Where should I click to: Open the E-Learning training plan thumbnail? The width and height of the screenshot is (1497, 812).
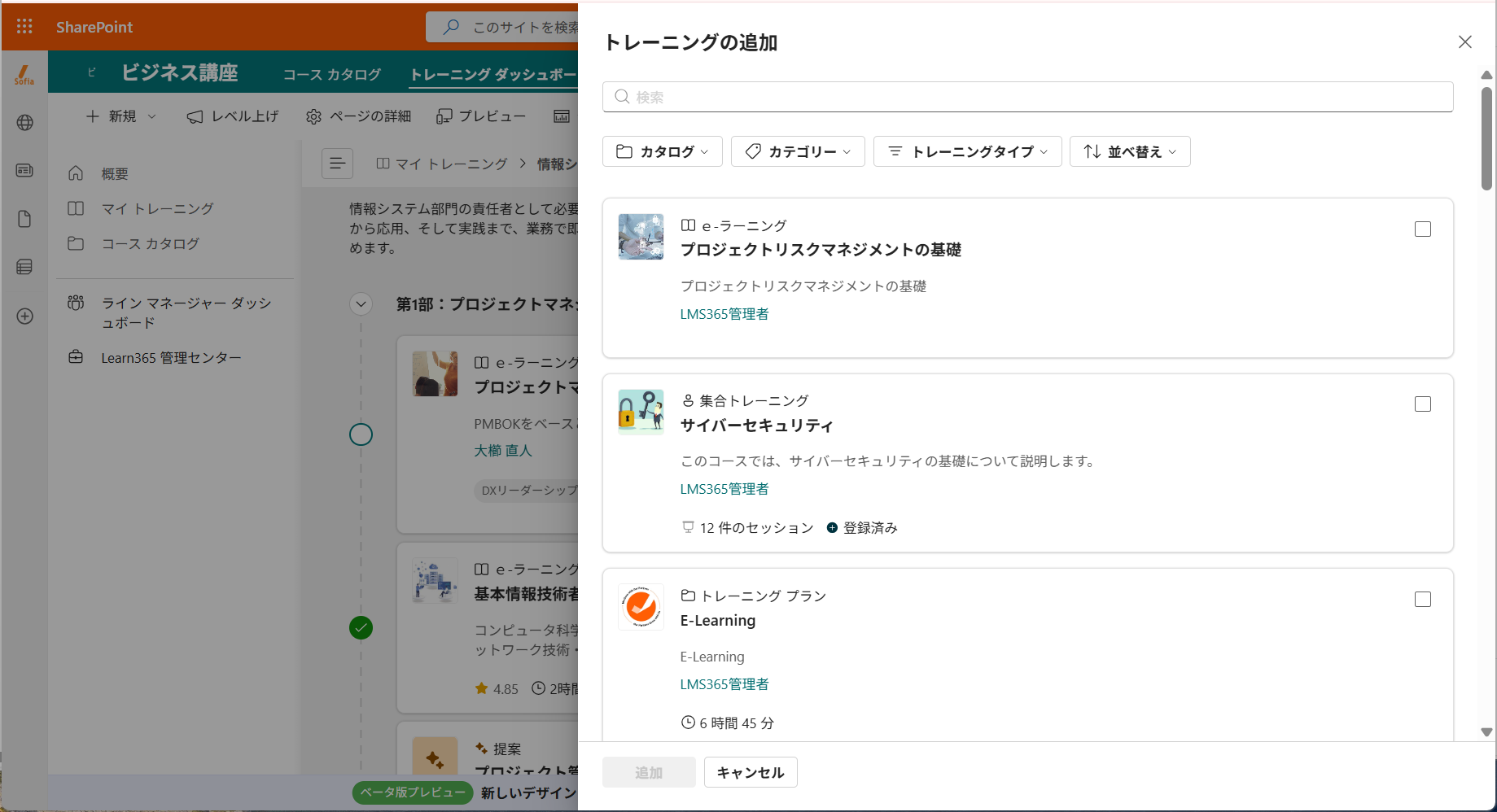[641, 607]
